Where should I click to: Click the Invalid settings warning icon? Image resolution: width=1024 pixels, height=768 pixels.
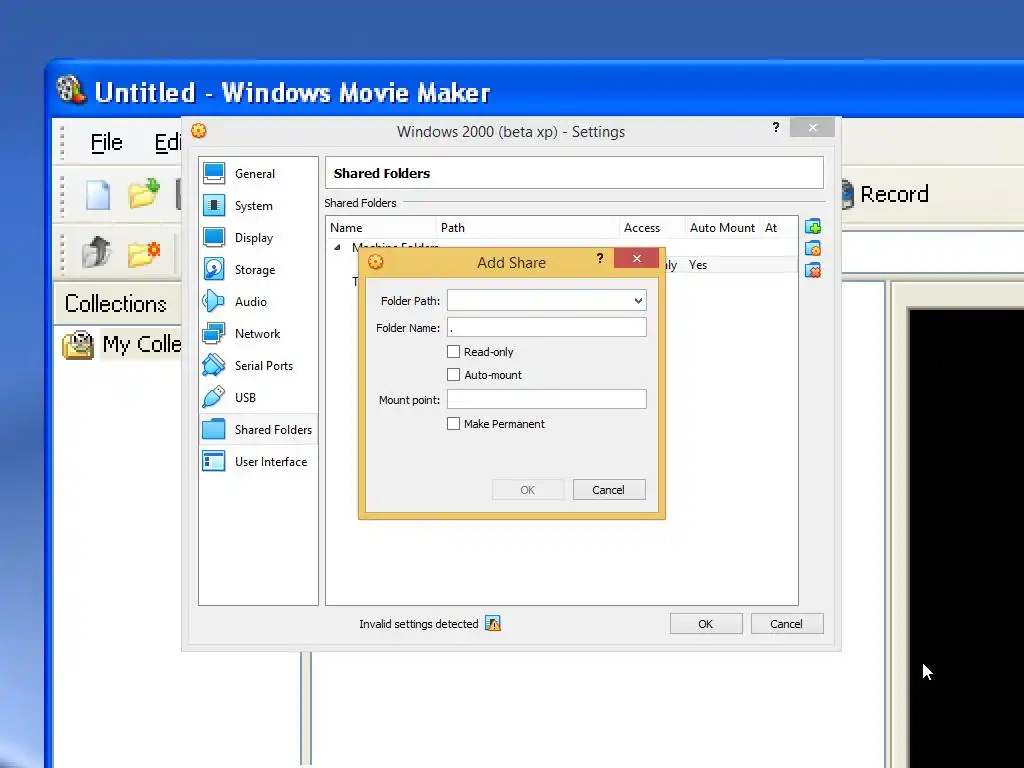493,624
